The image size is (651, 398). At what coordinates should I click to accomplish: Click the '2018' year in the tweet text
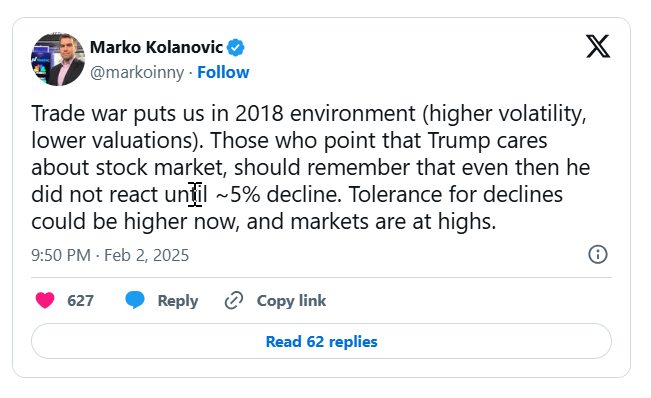click(x=259, y=113)
